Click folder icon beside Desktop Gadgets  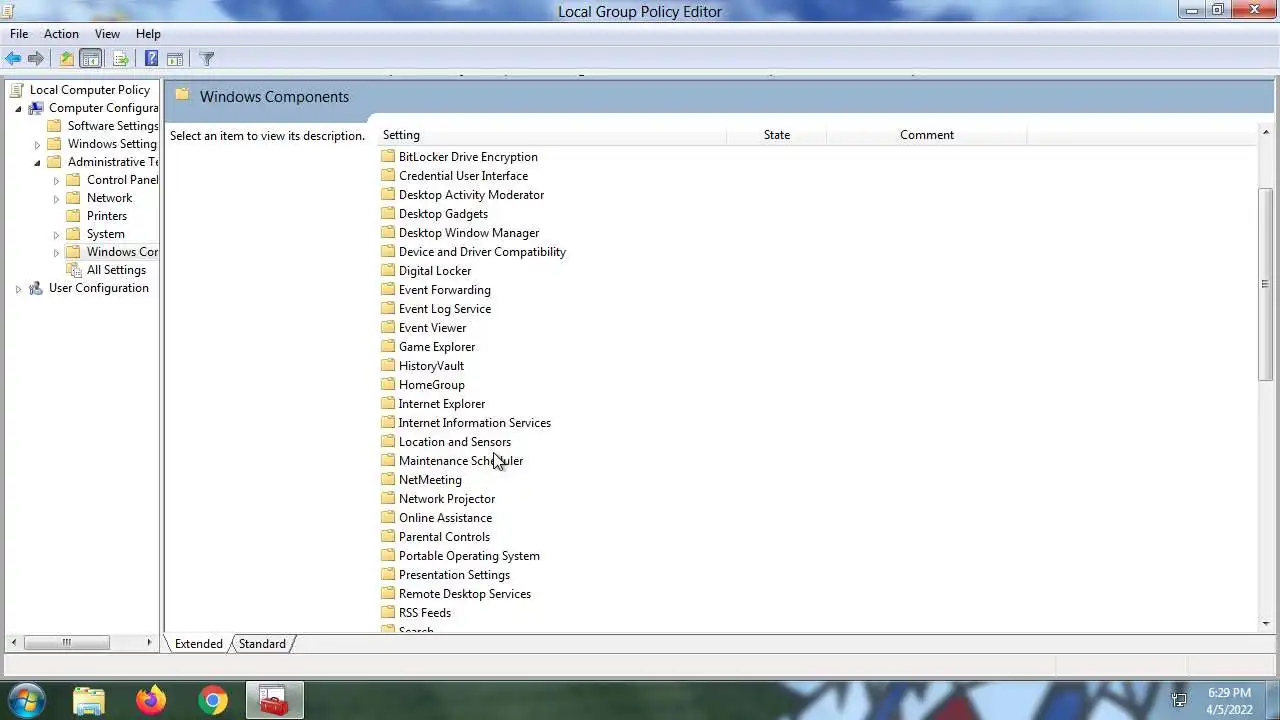tap(388, 214)
